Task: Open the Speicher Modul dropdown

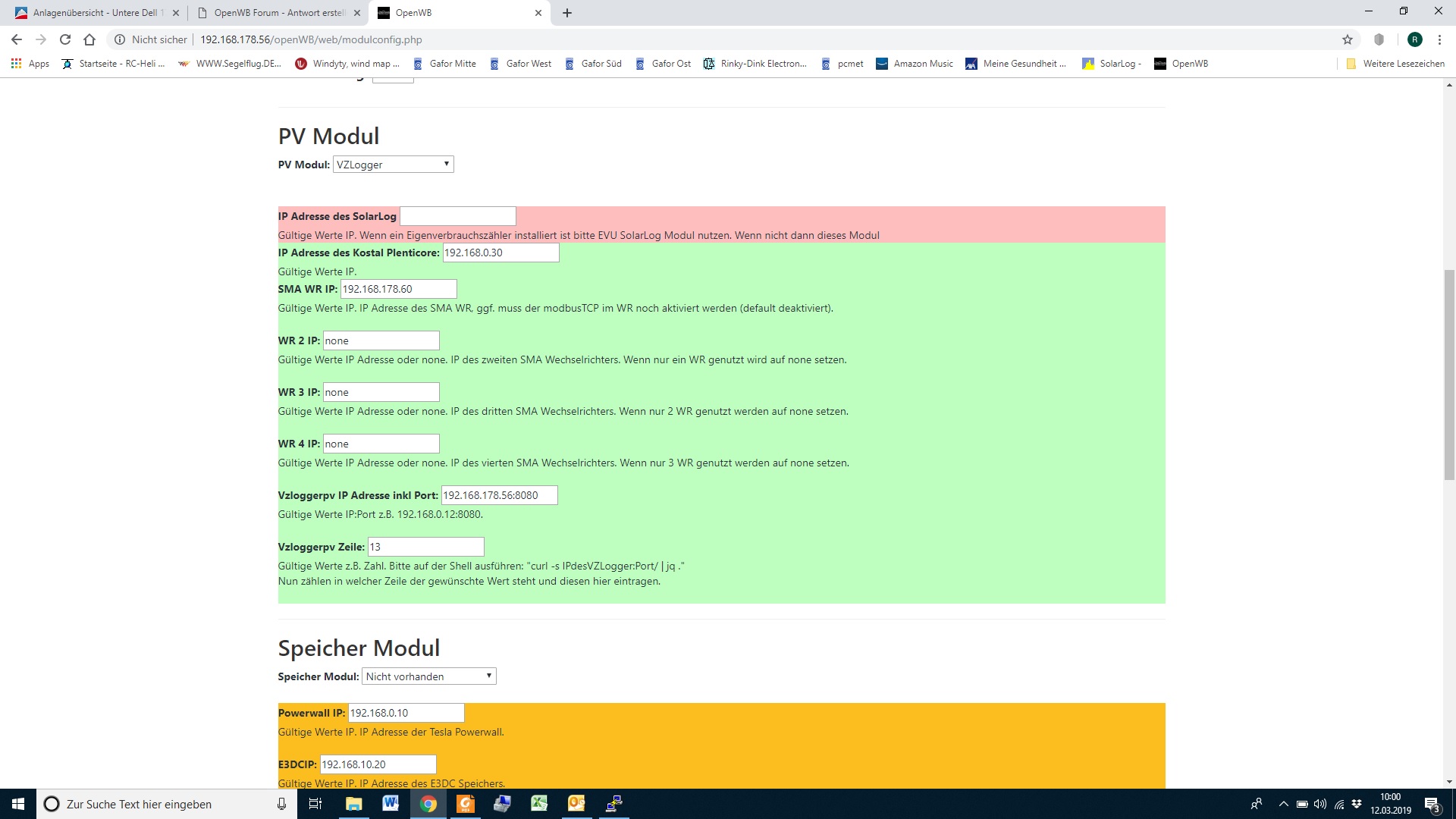Action: coord(429,676)
